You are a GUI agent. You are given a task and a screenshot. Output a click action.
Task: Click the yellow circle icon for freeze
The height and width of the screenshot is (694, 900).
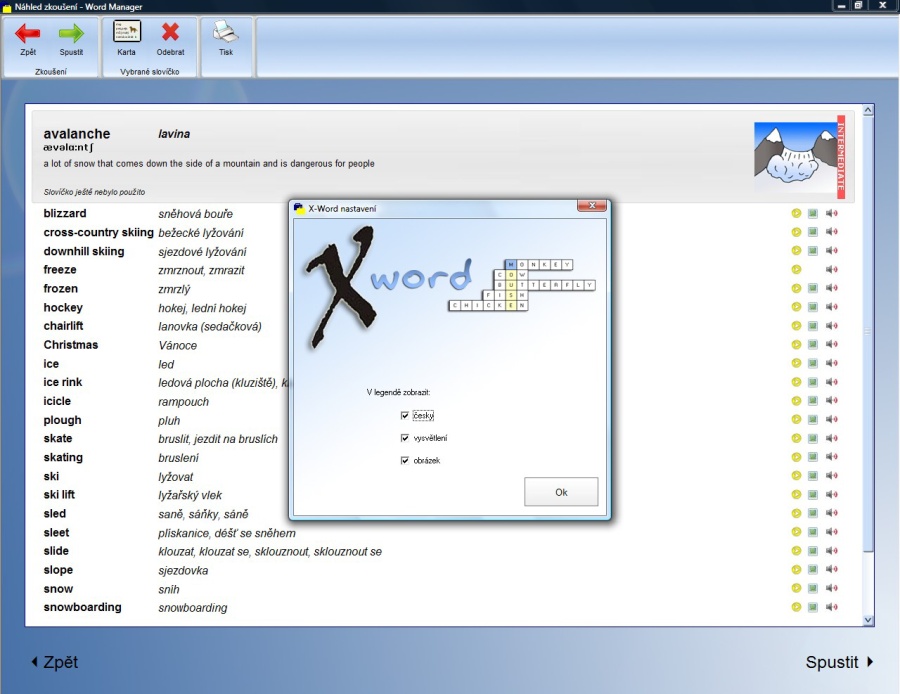pyautogui.click(x=796, y=269)
